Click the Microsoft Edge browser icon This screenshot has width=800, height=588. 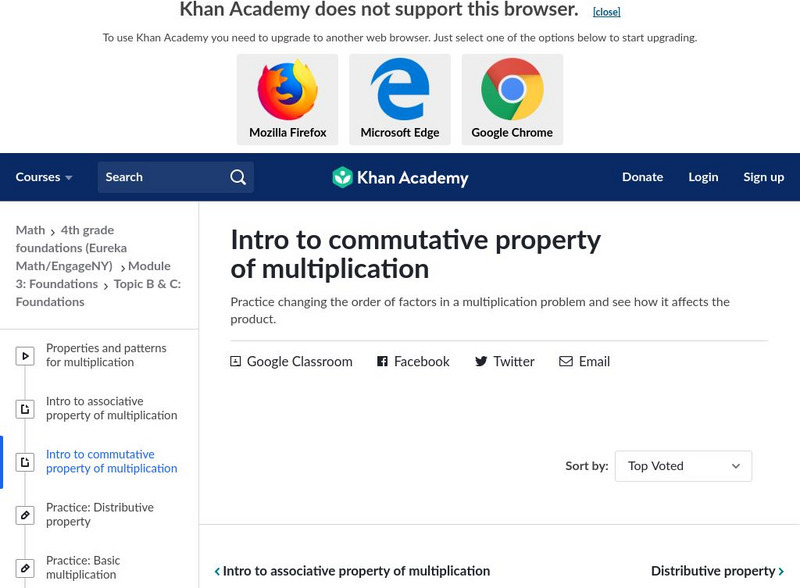400,90
